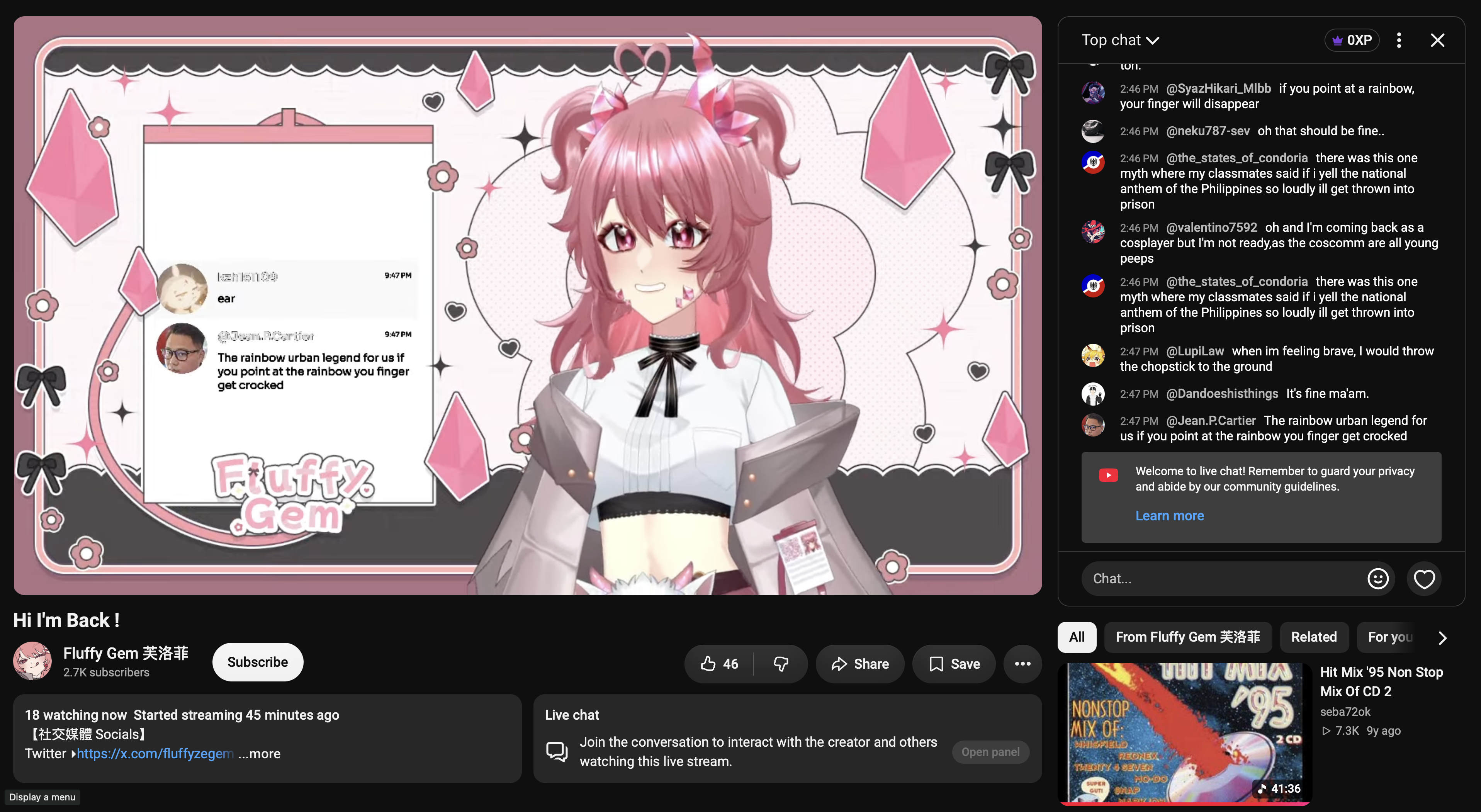Open @neku787-sev avatar in chat
The image size is (1481, 812).
(x=1092, y=131)
